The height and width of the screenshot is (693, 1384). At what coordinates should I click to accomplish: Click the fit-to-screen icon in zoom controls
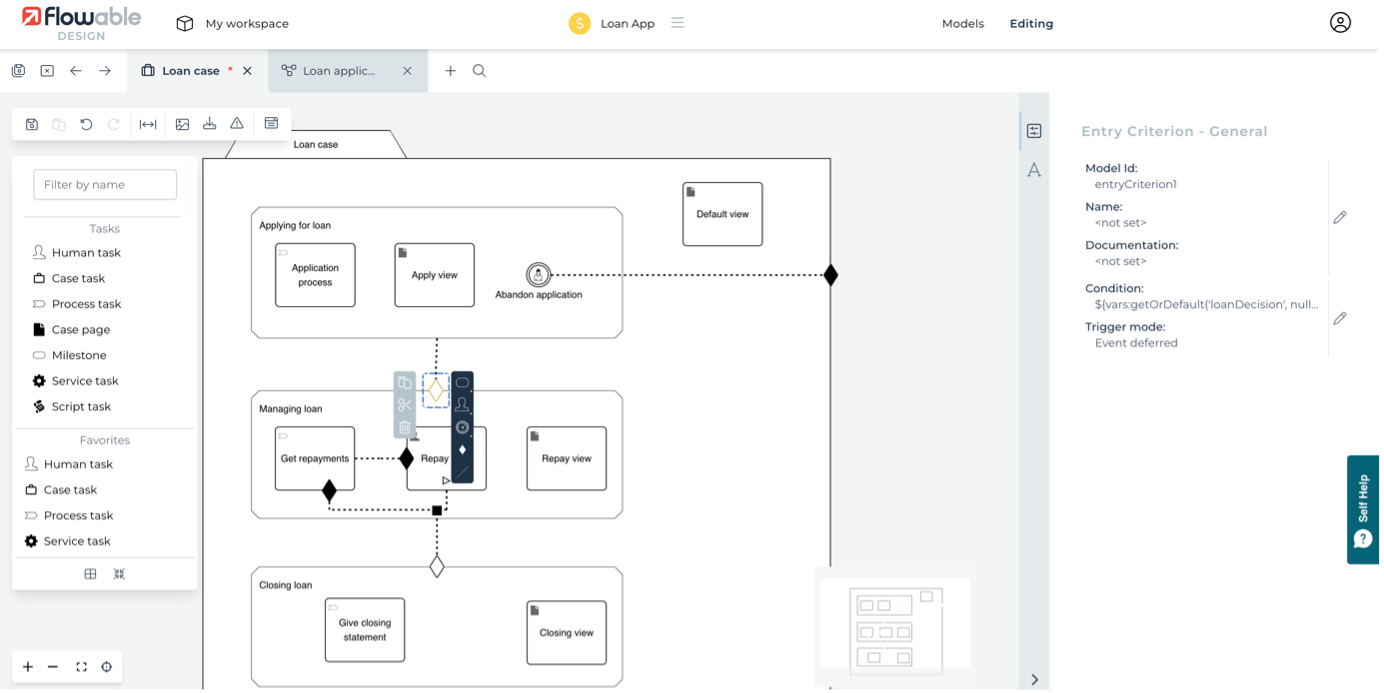pos(81,667)
